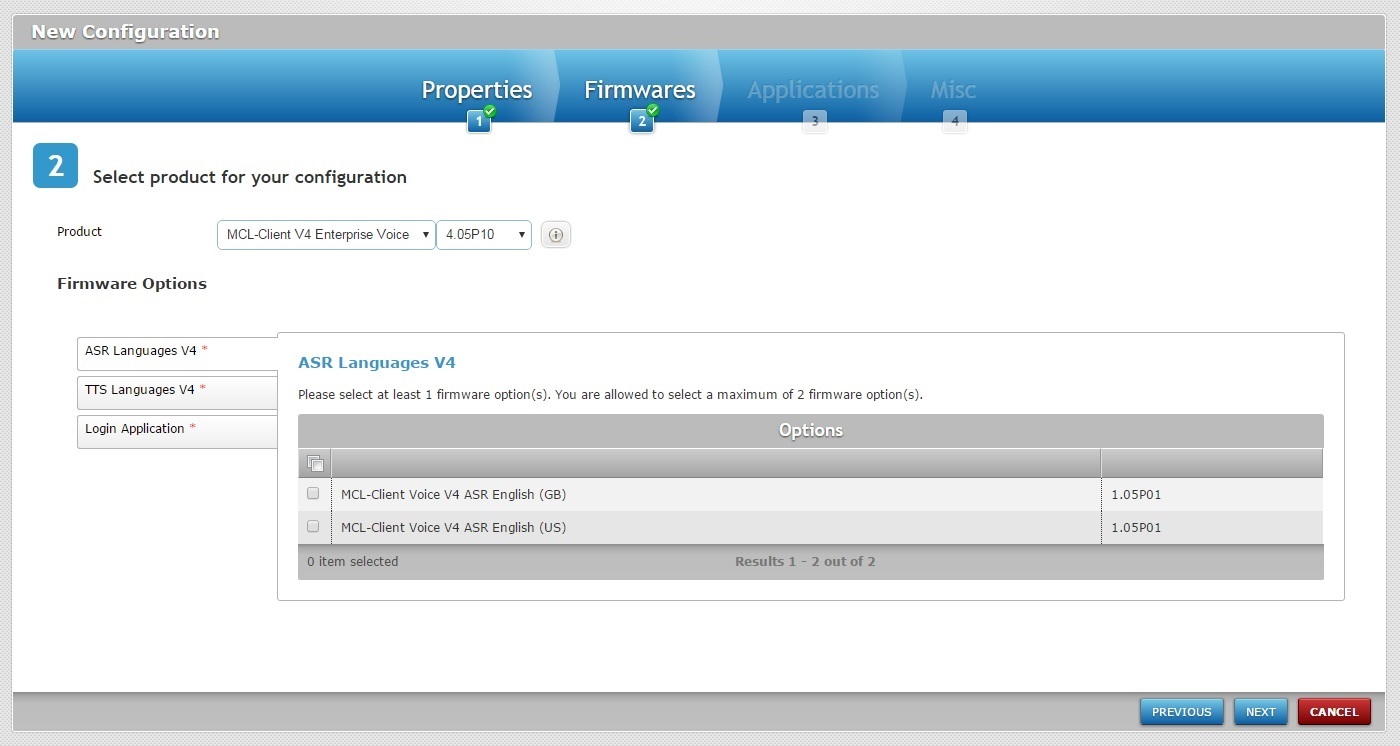Click Firmware Options heading
Screen dimensions: 1400x746
coord(132,284)
